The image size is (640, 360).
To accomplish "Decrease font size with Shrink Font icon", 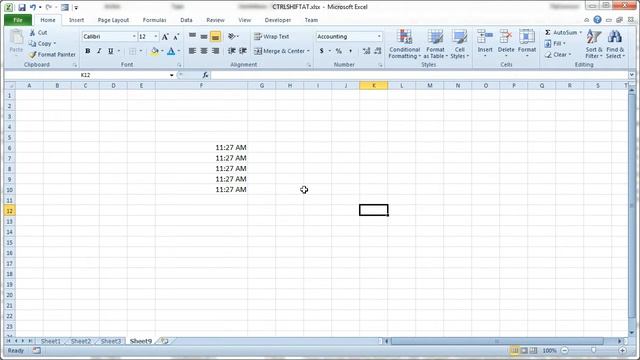I will [x=176, y=37].
